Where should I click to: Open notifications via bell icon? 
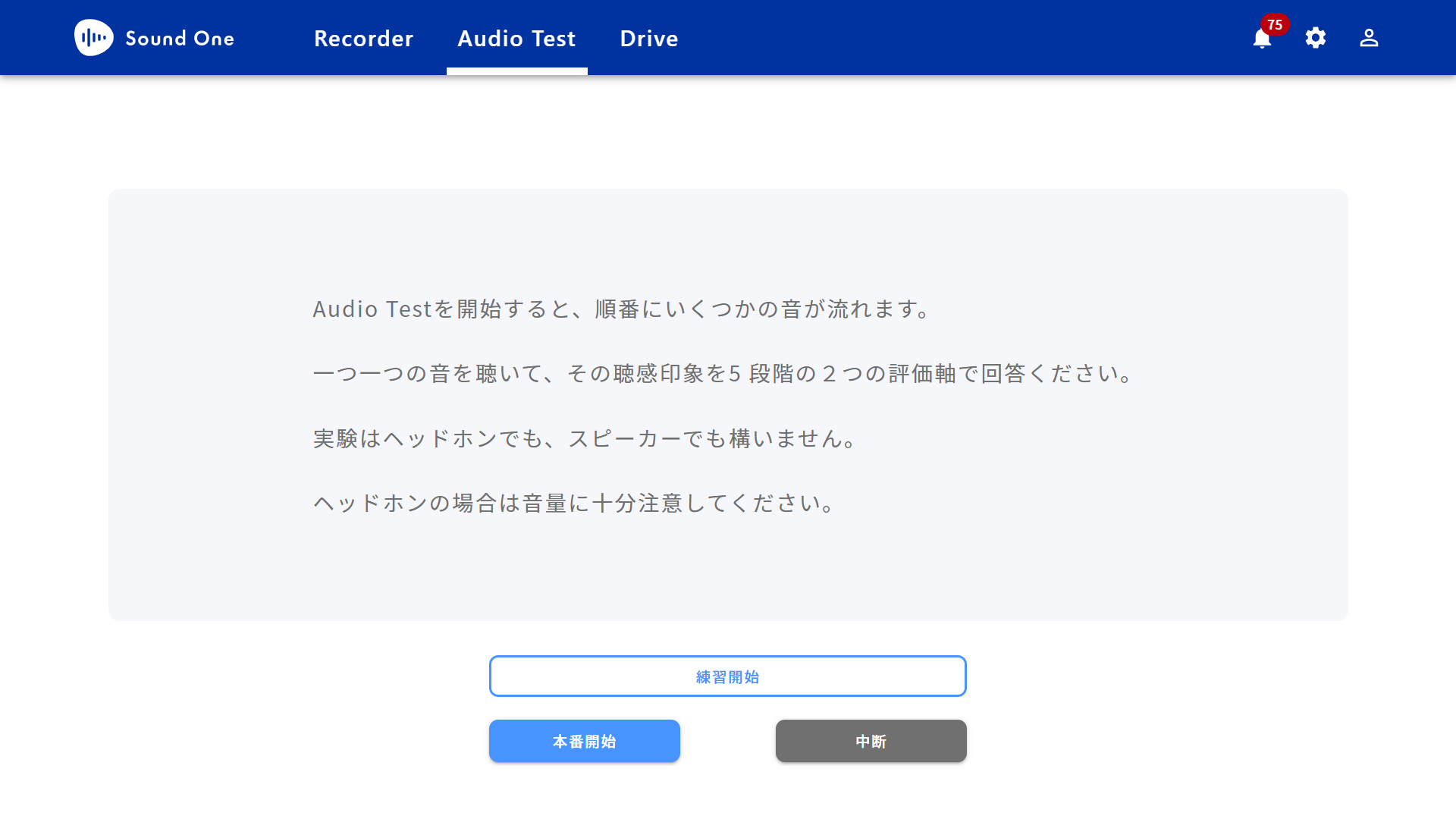pos(1262,39)
